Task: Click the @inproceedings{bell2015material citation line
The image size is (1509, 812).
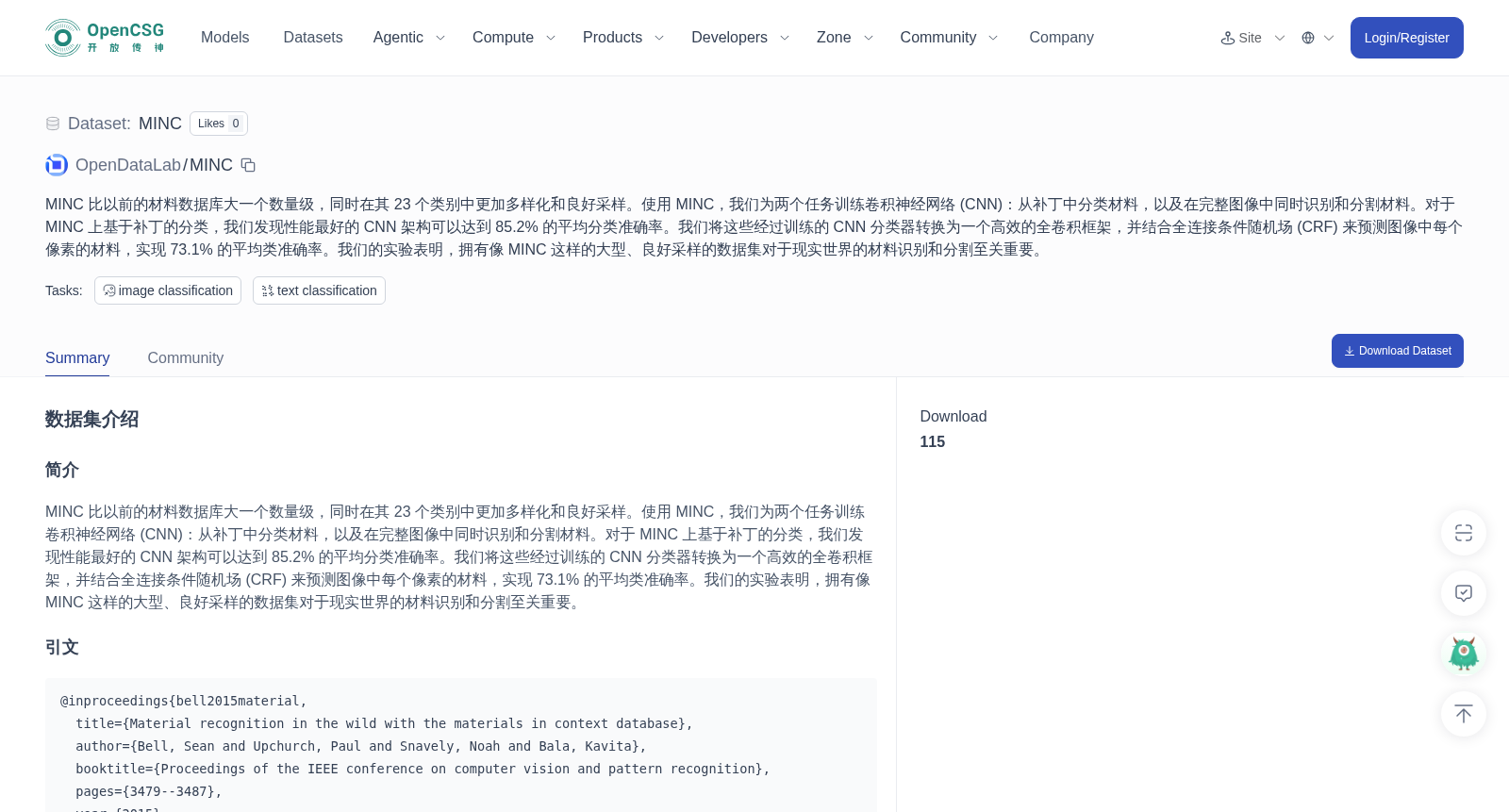Action: [x=184, y=701]
